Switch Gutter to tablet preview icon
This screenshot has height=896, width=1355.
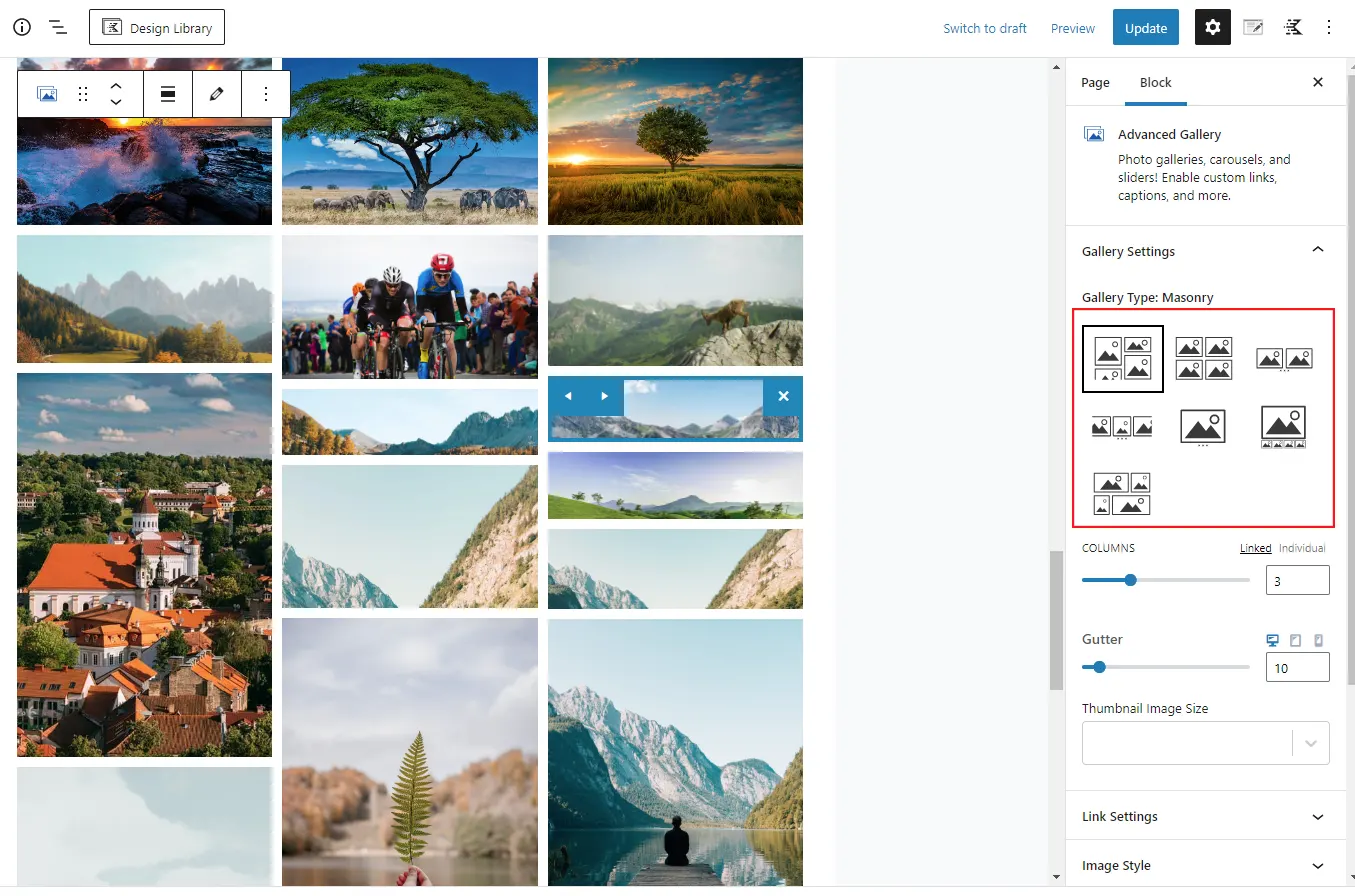click(1295, 639)
